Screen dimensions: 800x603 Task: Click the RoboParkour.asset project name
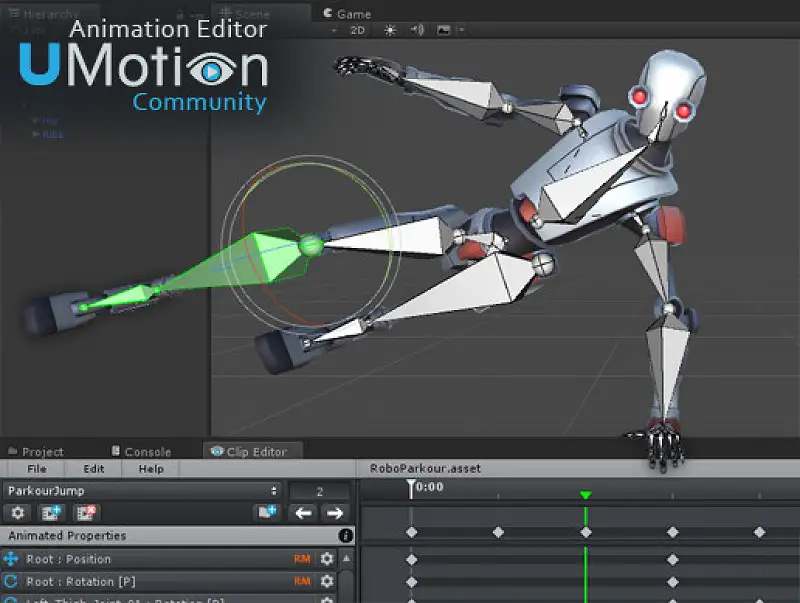point(425,468)
